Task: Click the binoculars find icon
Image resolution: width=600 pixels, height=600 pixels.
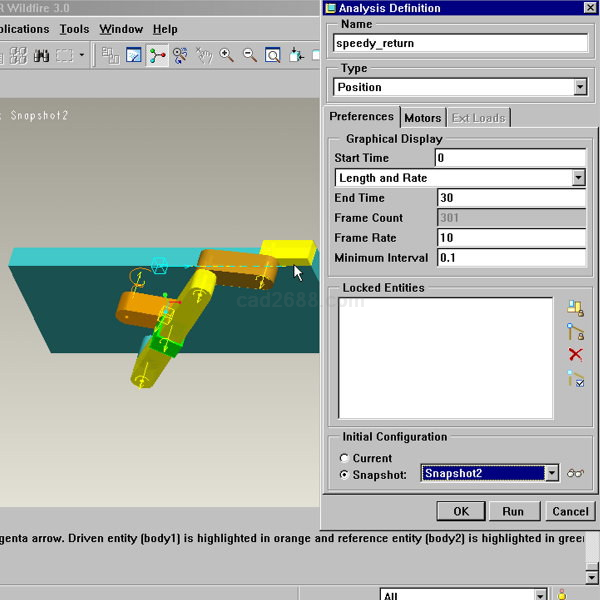Action: pyautogui.click(x=42, y=56)
